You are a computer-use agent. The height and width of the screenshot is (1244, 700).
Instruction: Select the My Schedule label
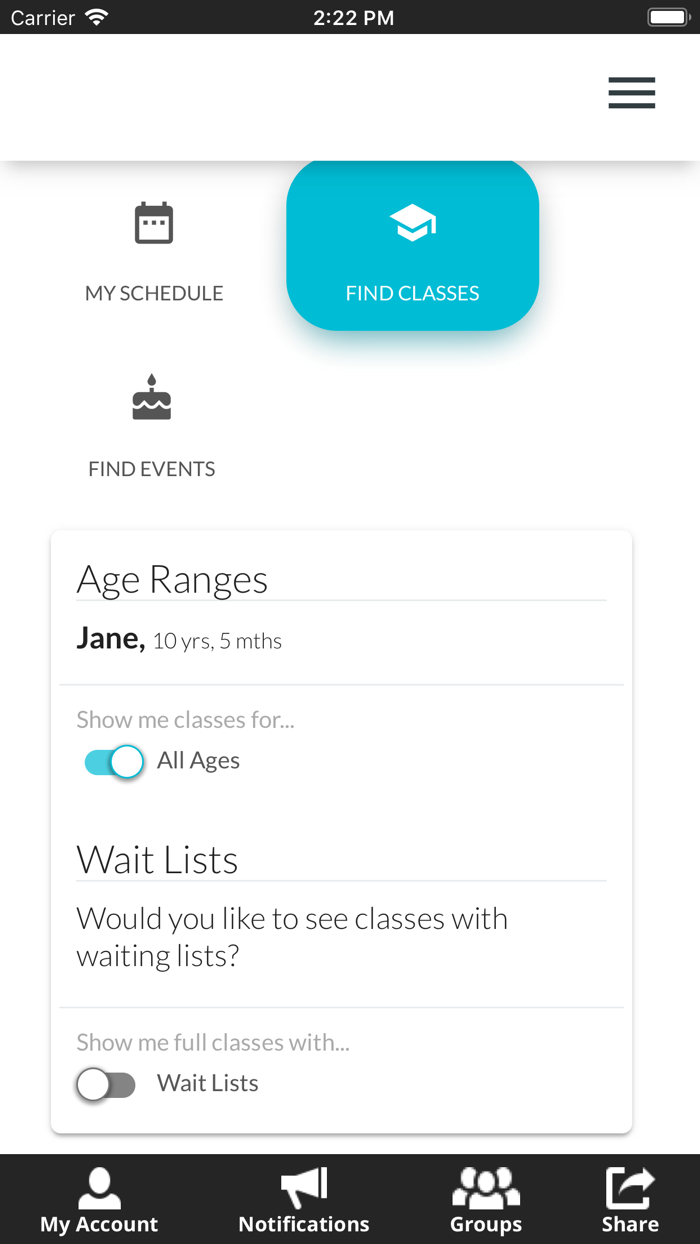point(154,293)
